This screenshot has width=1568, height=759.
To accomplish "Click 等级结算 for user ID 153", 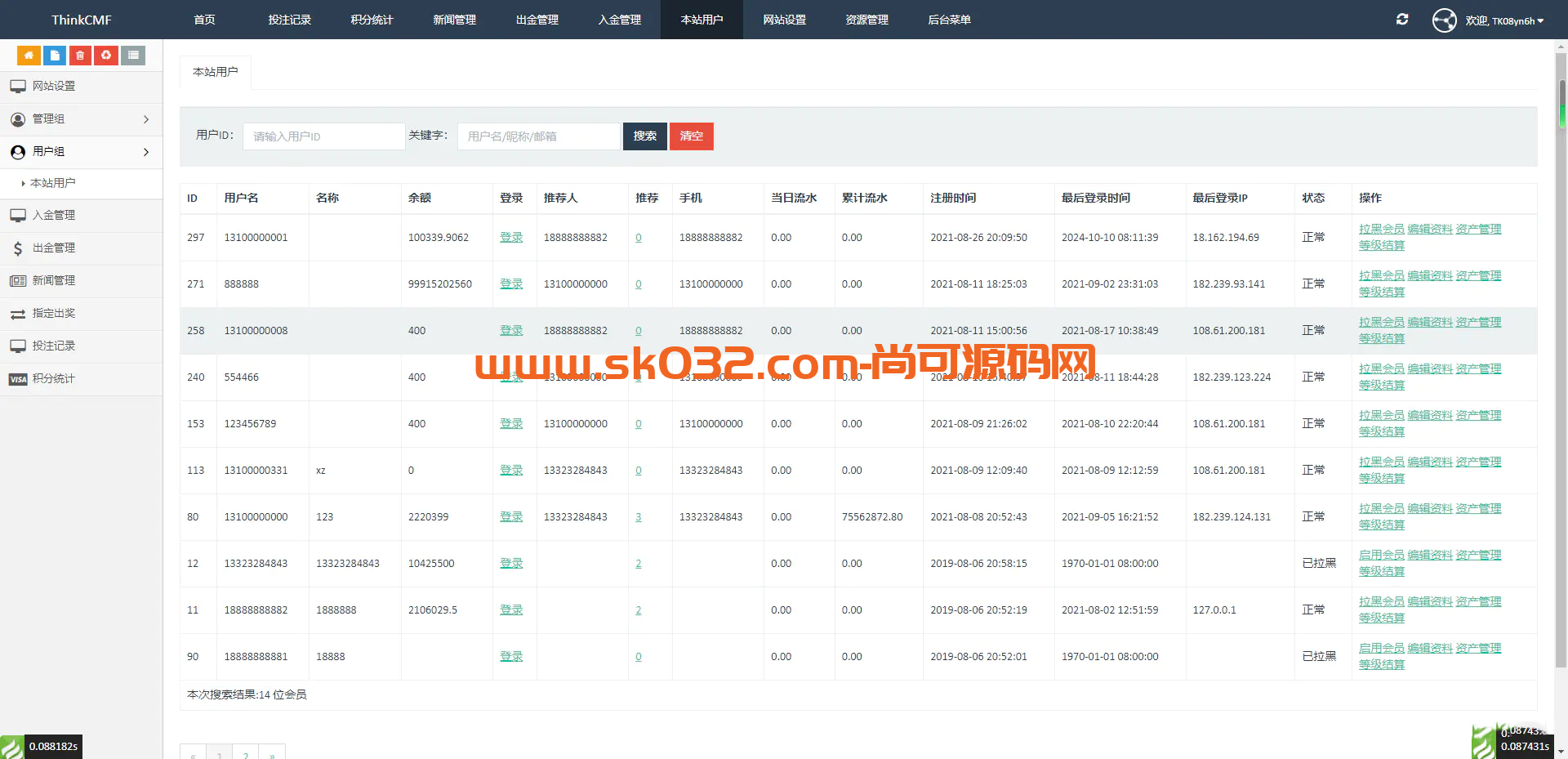I will tap(1382, 432).
